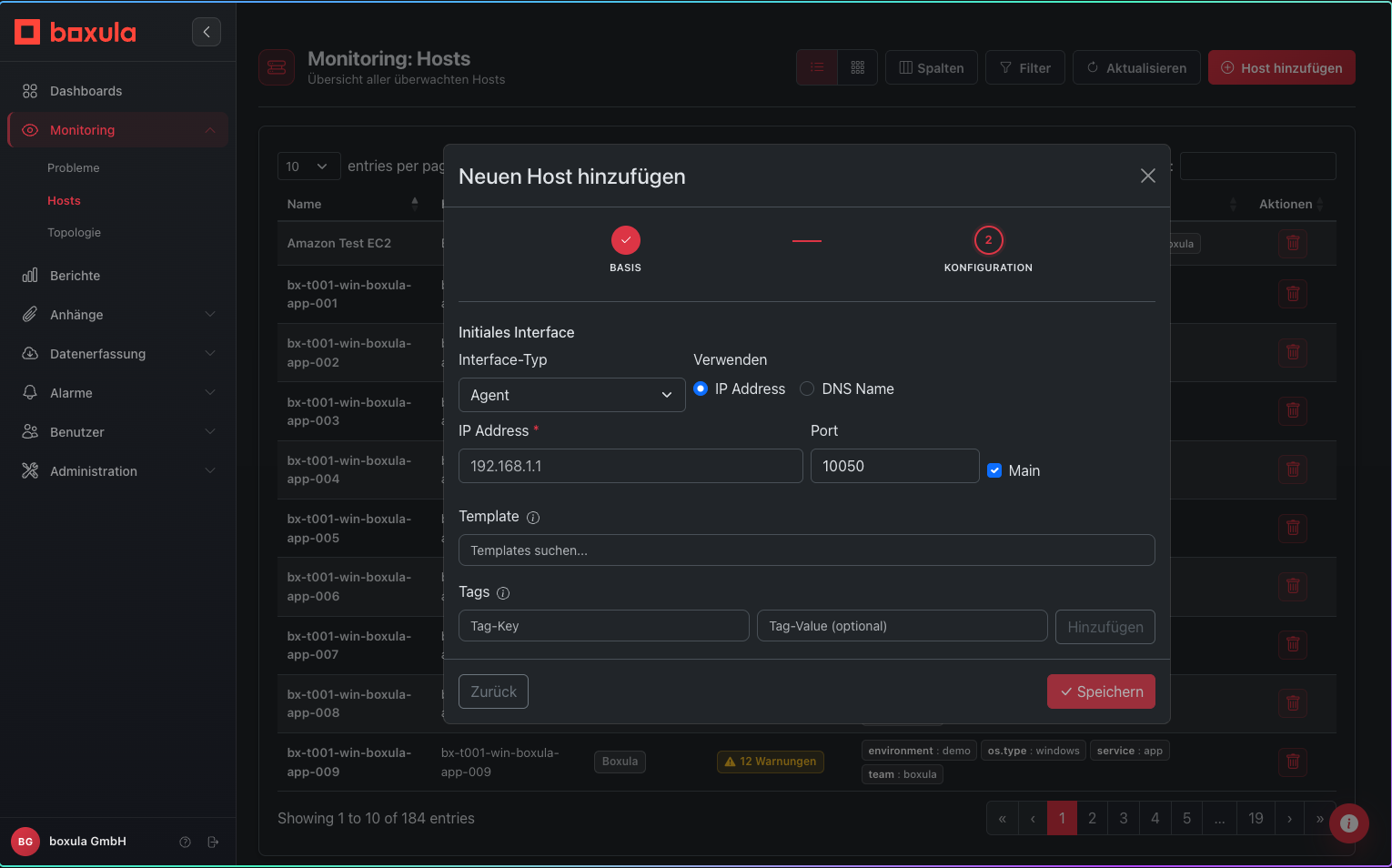Image resolution: width=1392 pixels, height=868 pixels.
Task: Click the BG user avatar
Action: [25, 842]
